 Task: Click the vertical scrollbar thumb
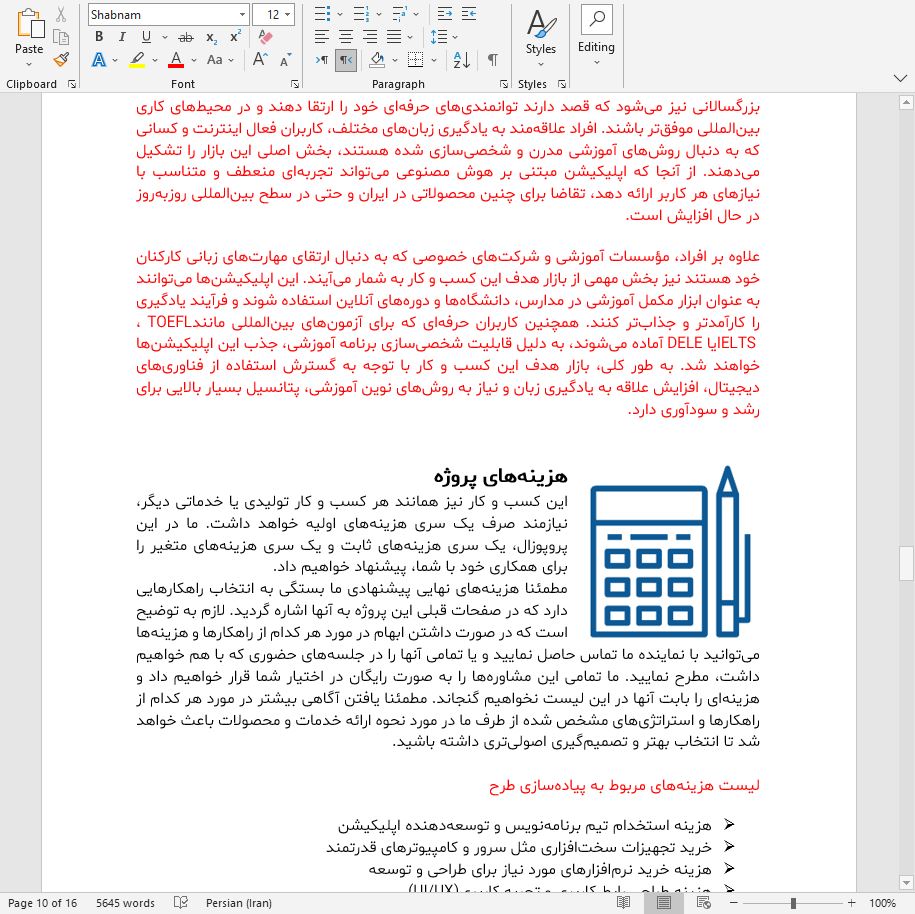point(906,563)
